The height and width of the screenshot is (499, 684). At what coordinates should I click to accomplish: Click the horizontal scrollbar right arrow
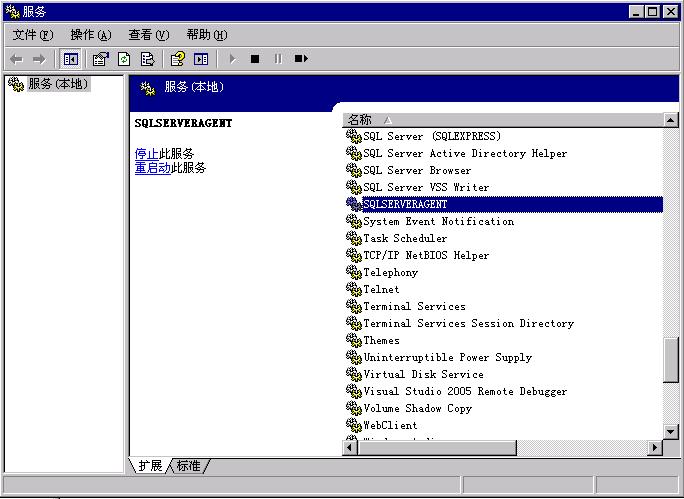pyautogui.click(x=655, y=448)
